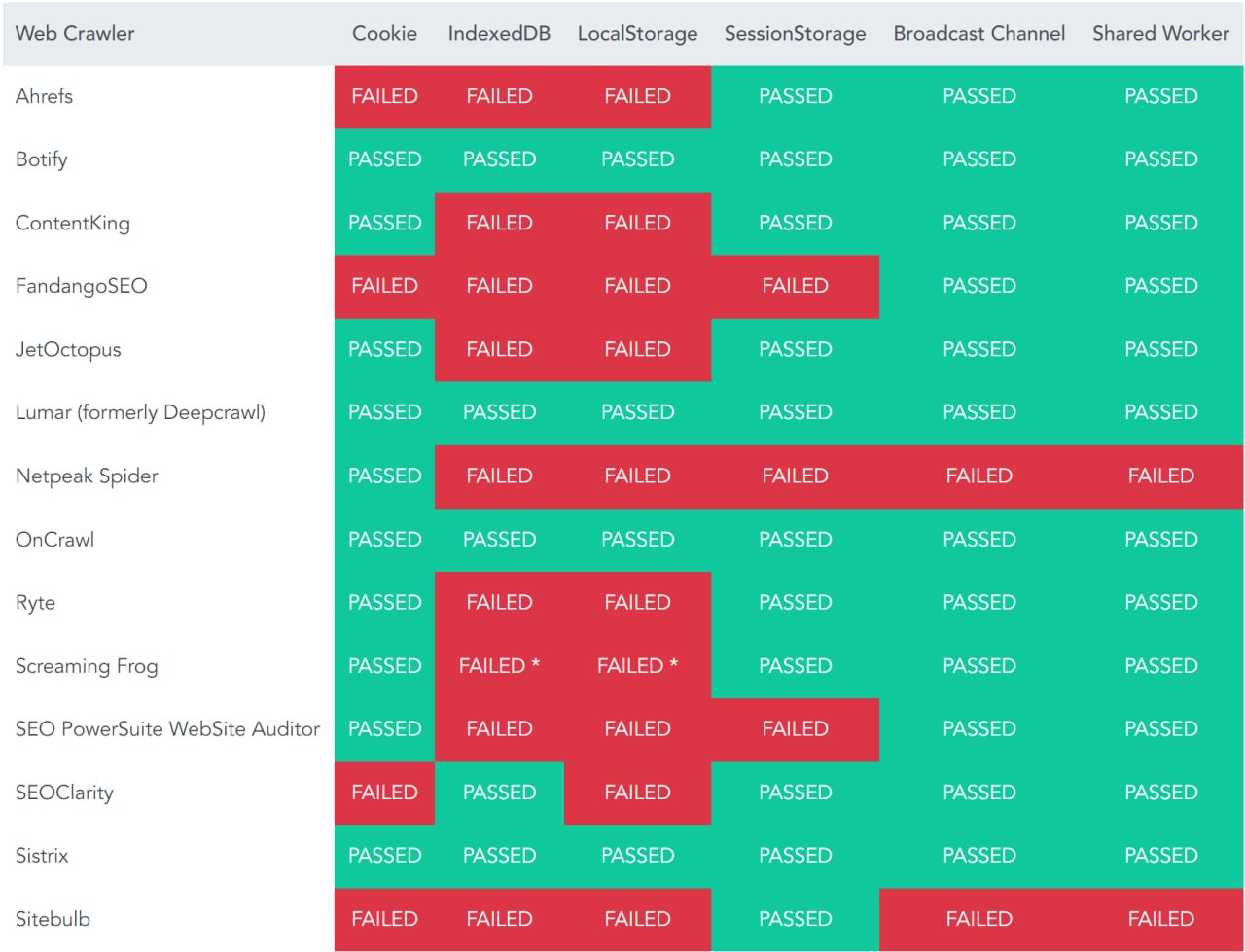Click Sitebulb SessionStorage PASSED cell
This screenshot has height=952, width=1245.
click(795, 918)
